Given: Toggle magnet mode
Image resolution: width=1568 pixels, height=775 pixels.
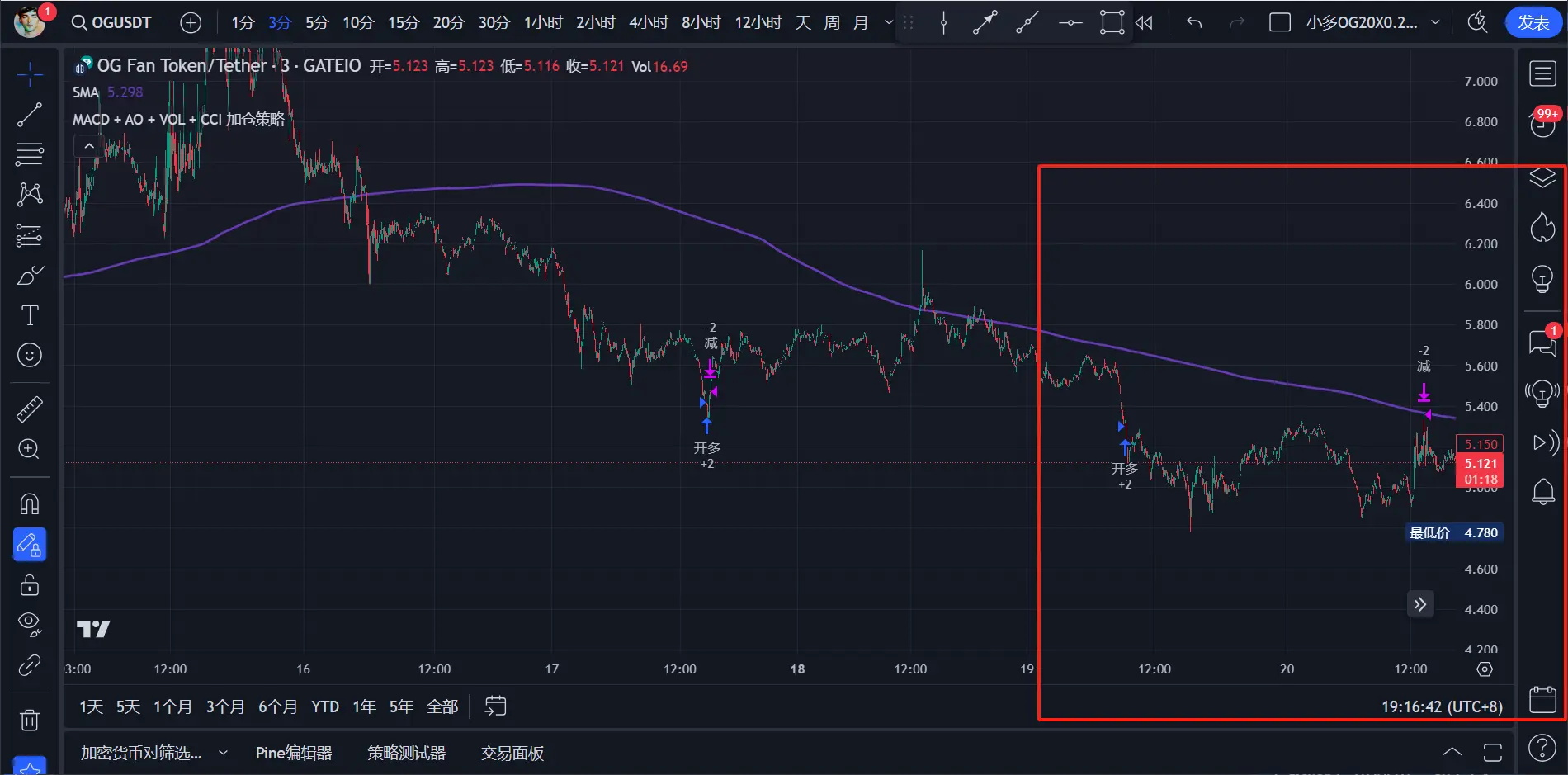Looking at the screenshot, I should (x=30, y=504).
